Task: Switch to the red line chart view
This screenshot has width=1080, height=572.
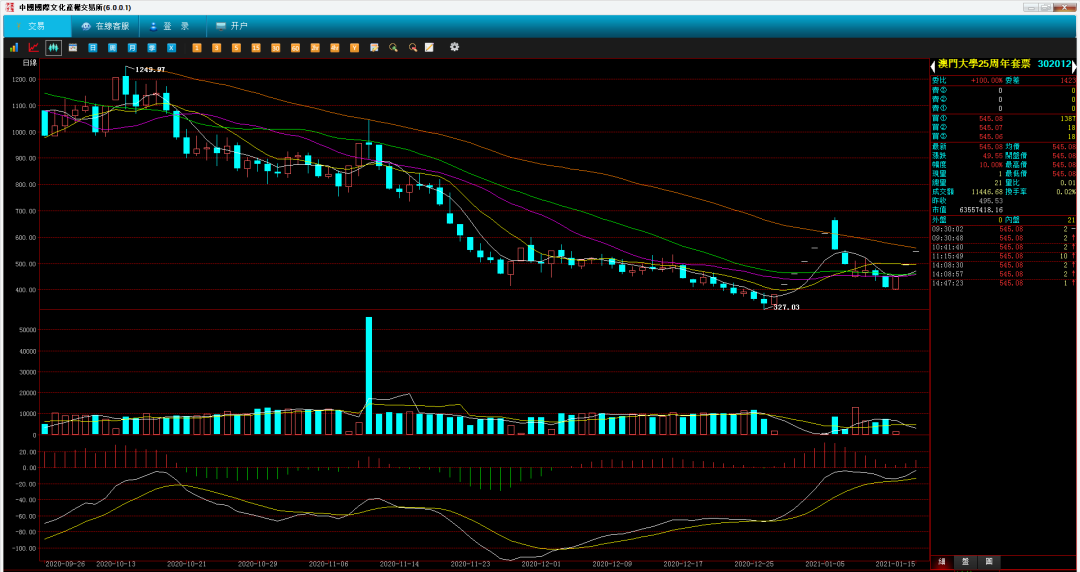Action: pyautogui.click(x=33, y=48)
